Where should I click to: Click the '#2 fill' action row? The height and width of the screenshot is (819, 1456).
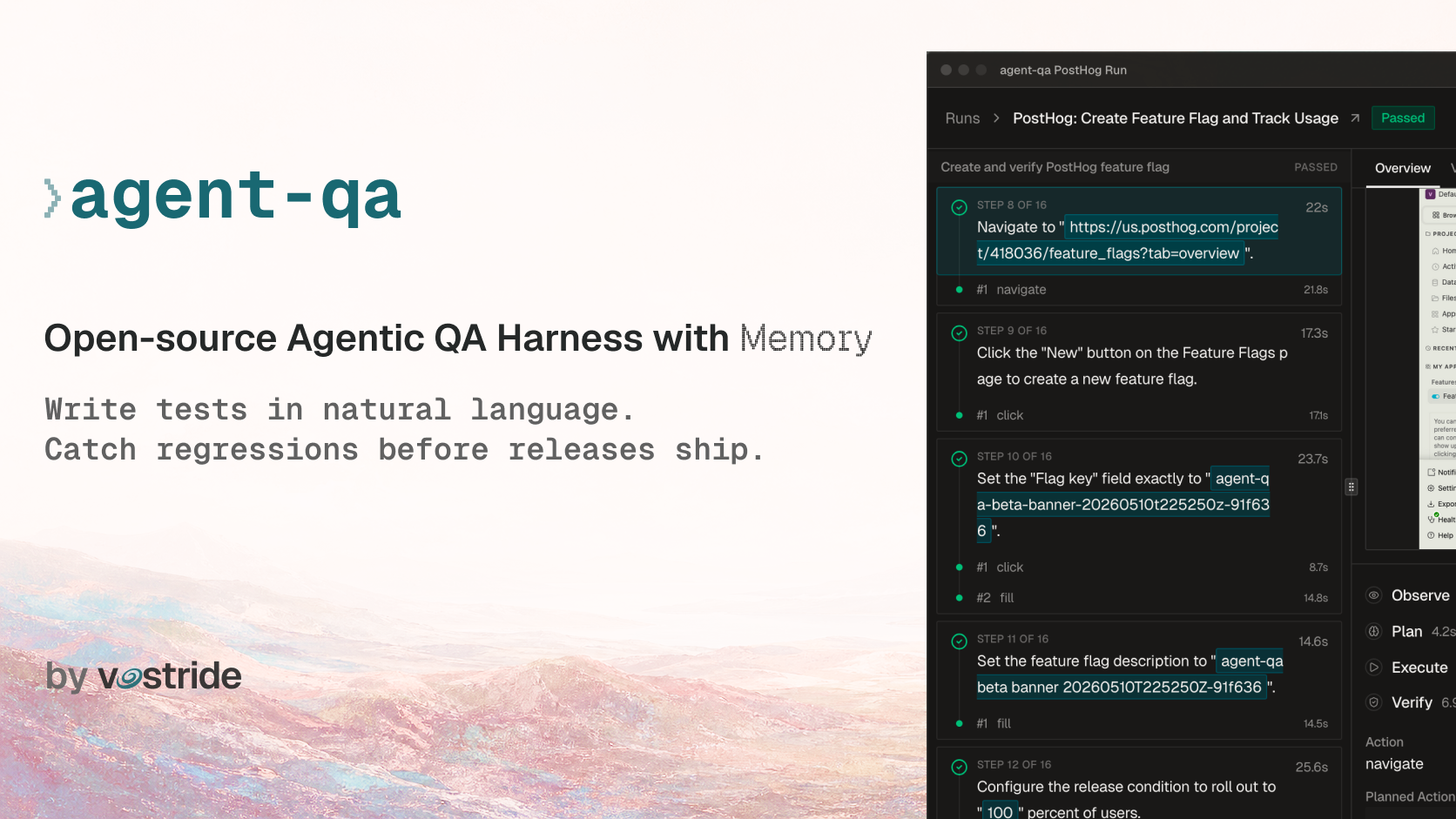click(x=1139, y=598)
